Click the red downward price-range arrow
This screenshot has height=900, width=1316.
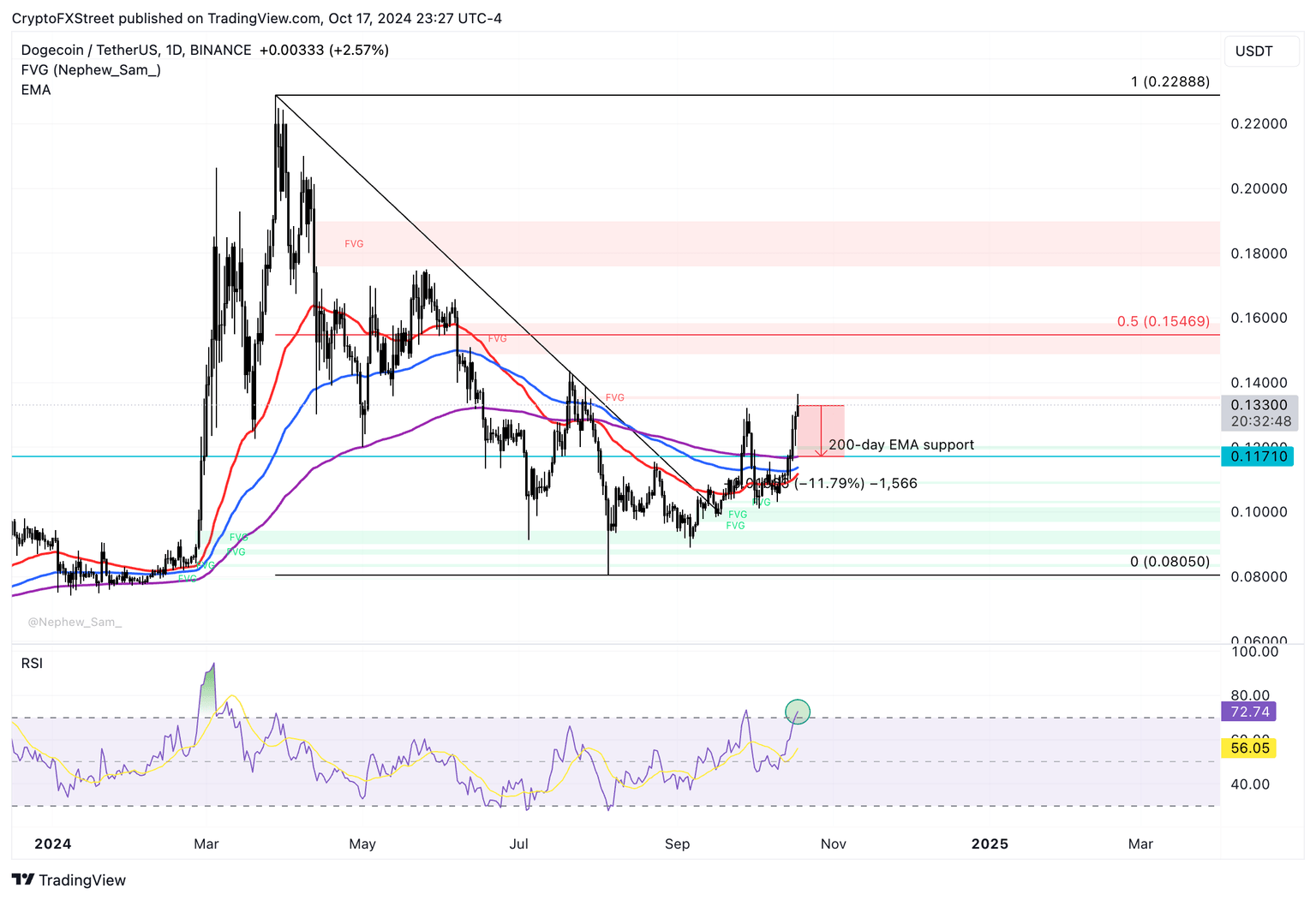pos(822,431)
